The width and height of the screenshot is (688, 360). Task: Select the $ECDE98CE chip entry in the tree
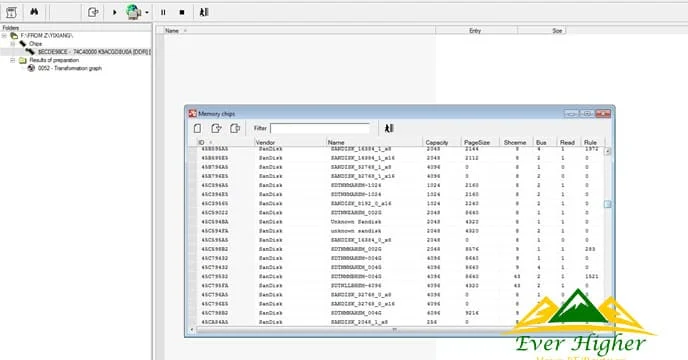pyautogui.click(x=94, y=52)
